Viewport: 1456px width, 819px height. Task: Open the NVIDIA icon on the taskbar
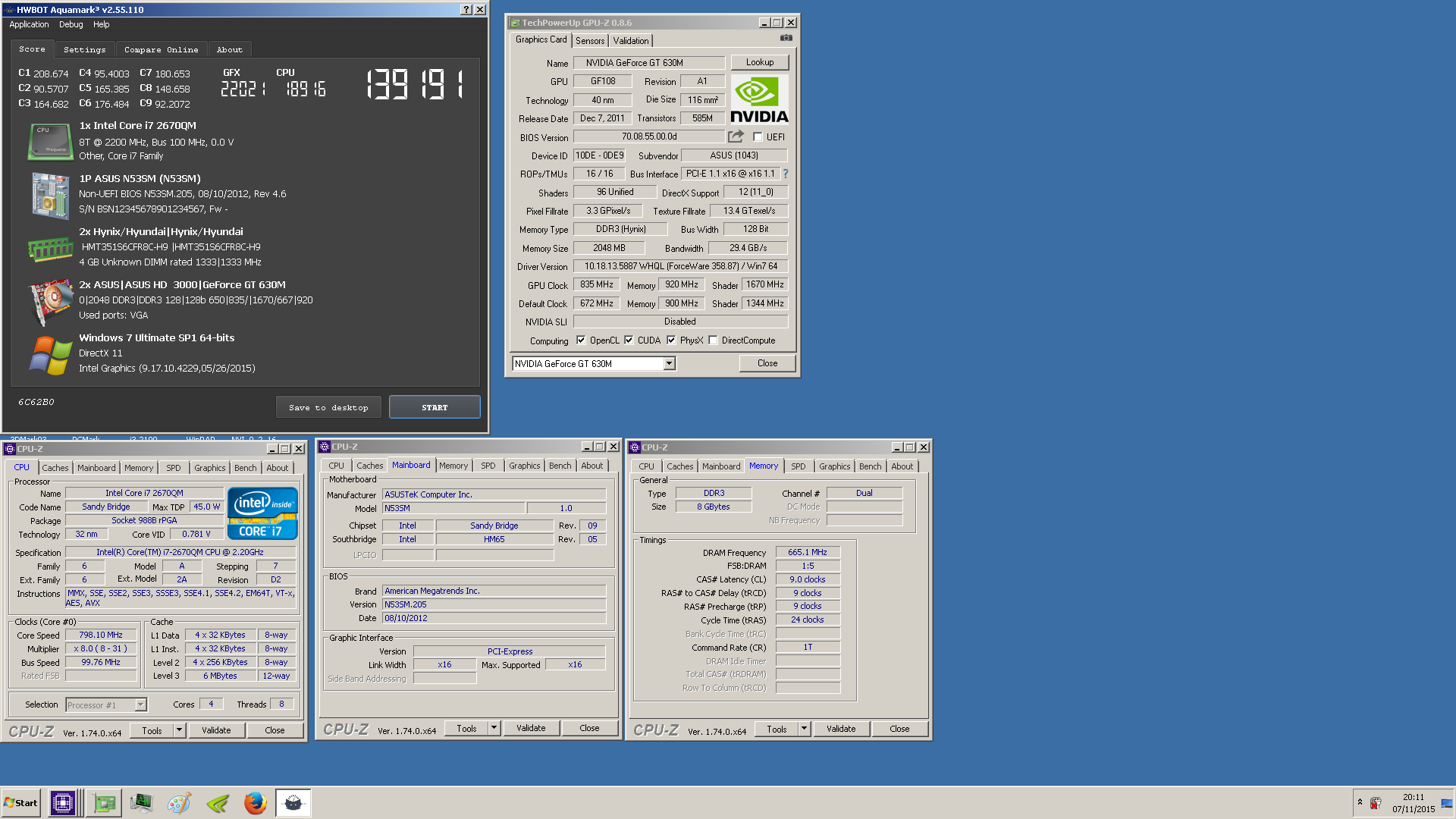click(x=218, y=802)
